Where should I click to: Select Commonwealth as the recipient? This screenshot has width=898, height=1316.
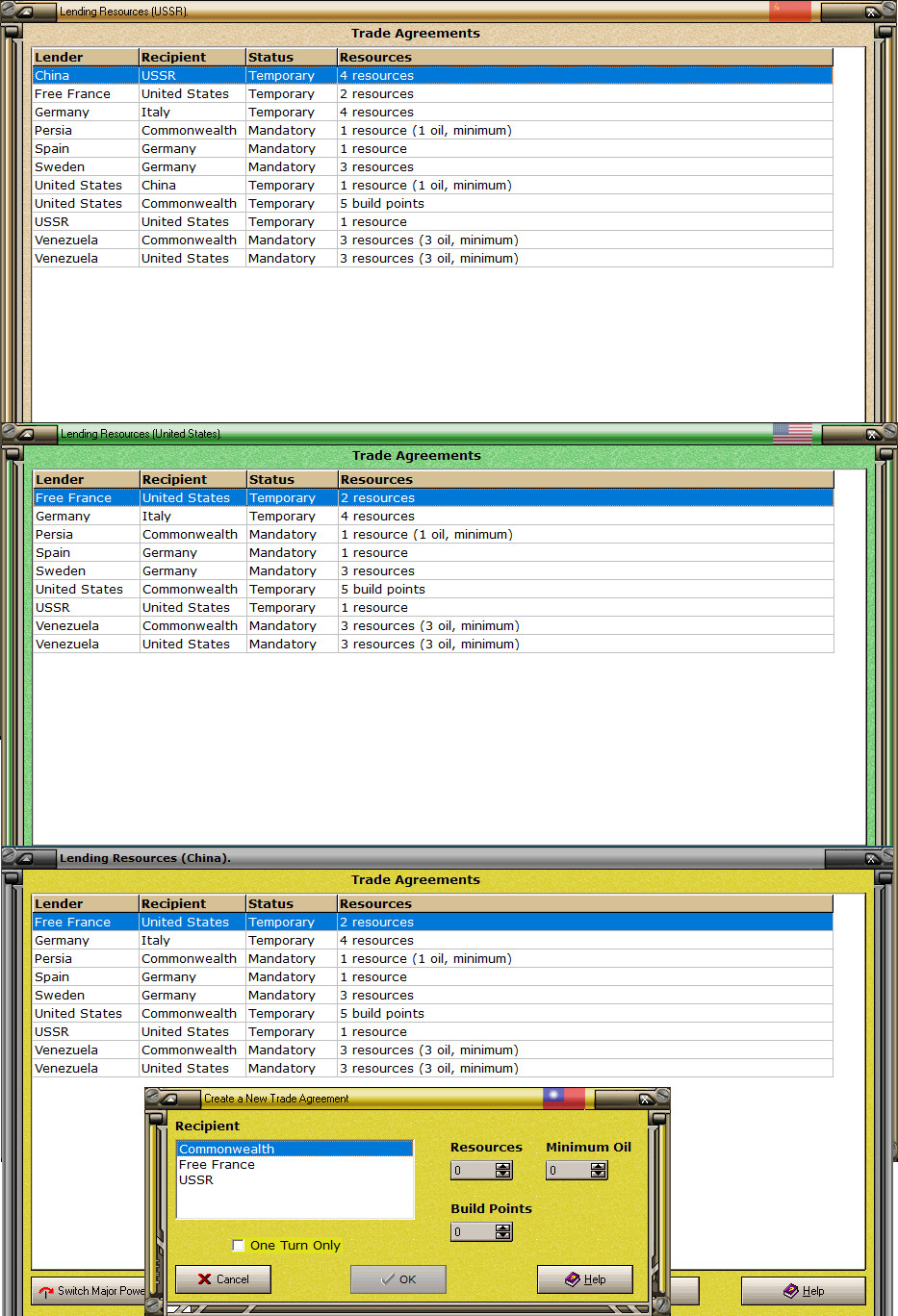click(295, 1149)
